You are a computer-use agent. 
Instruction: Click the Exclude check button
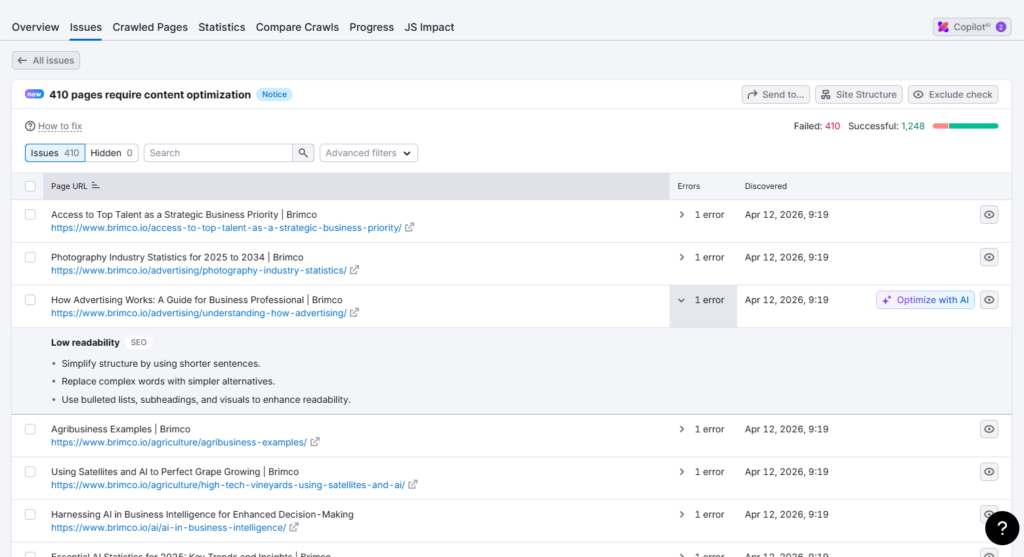(x=953, y=95)
